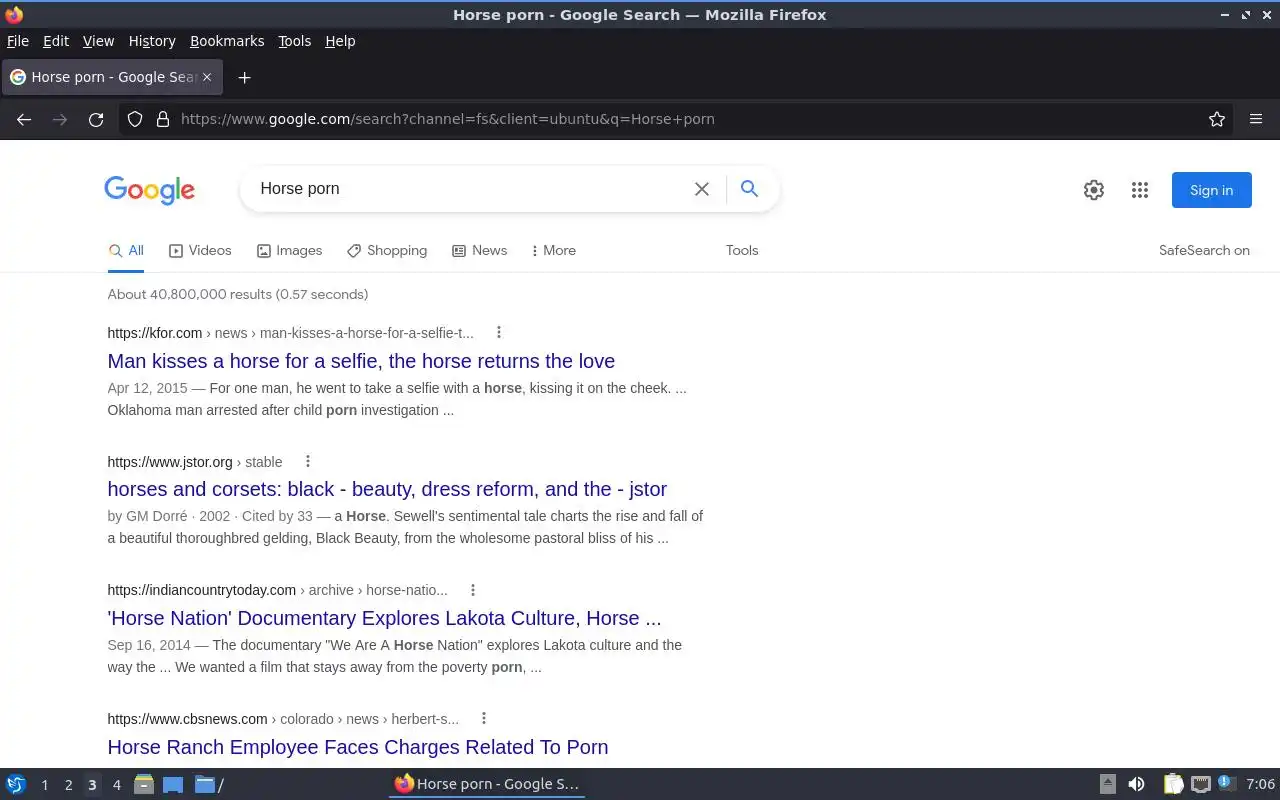The image size is (1280, 800).
Task: Open Firefox hamburger application menu
Action: pyautogui.click(x=1256, y=119)
